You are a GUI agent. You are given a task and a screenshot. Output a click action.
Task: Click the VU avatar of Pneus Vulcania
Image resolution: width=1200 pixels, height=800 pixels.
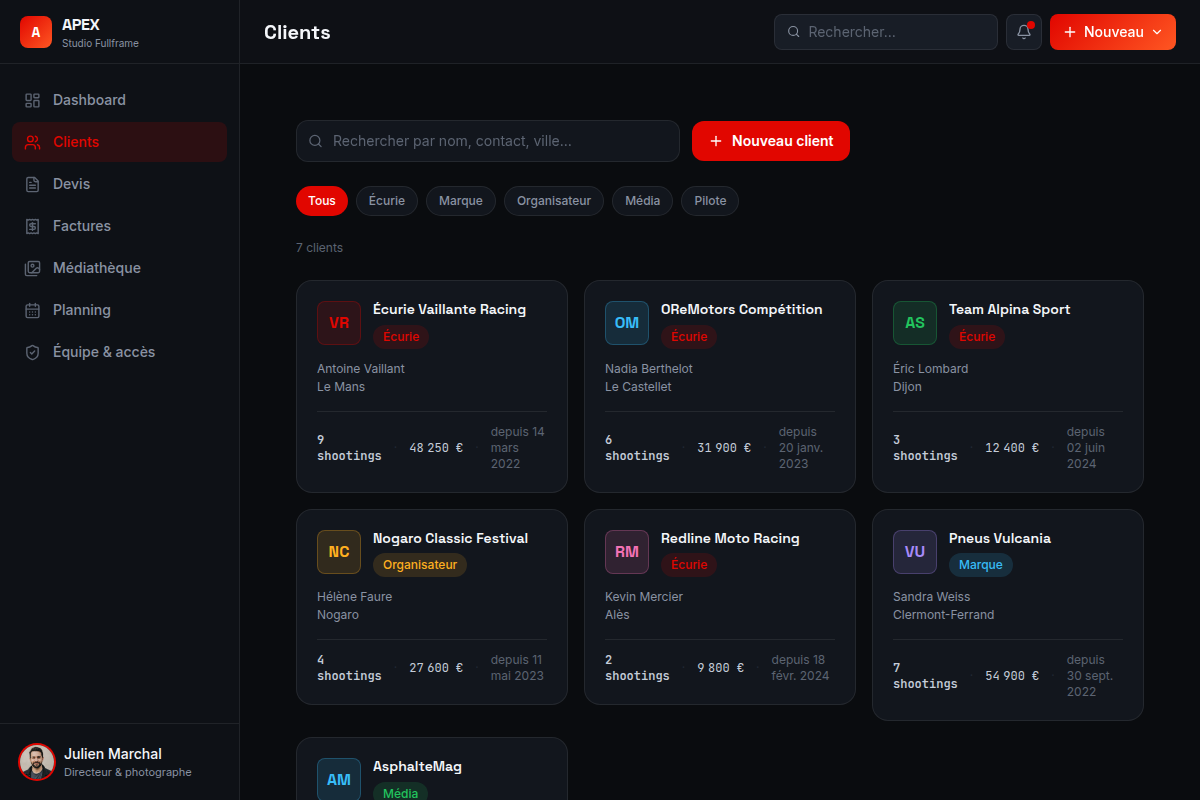pos(915,552)
